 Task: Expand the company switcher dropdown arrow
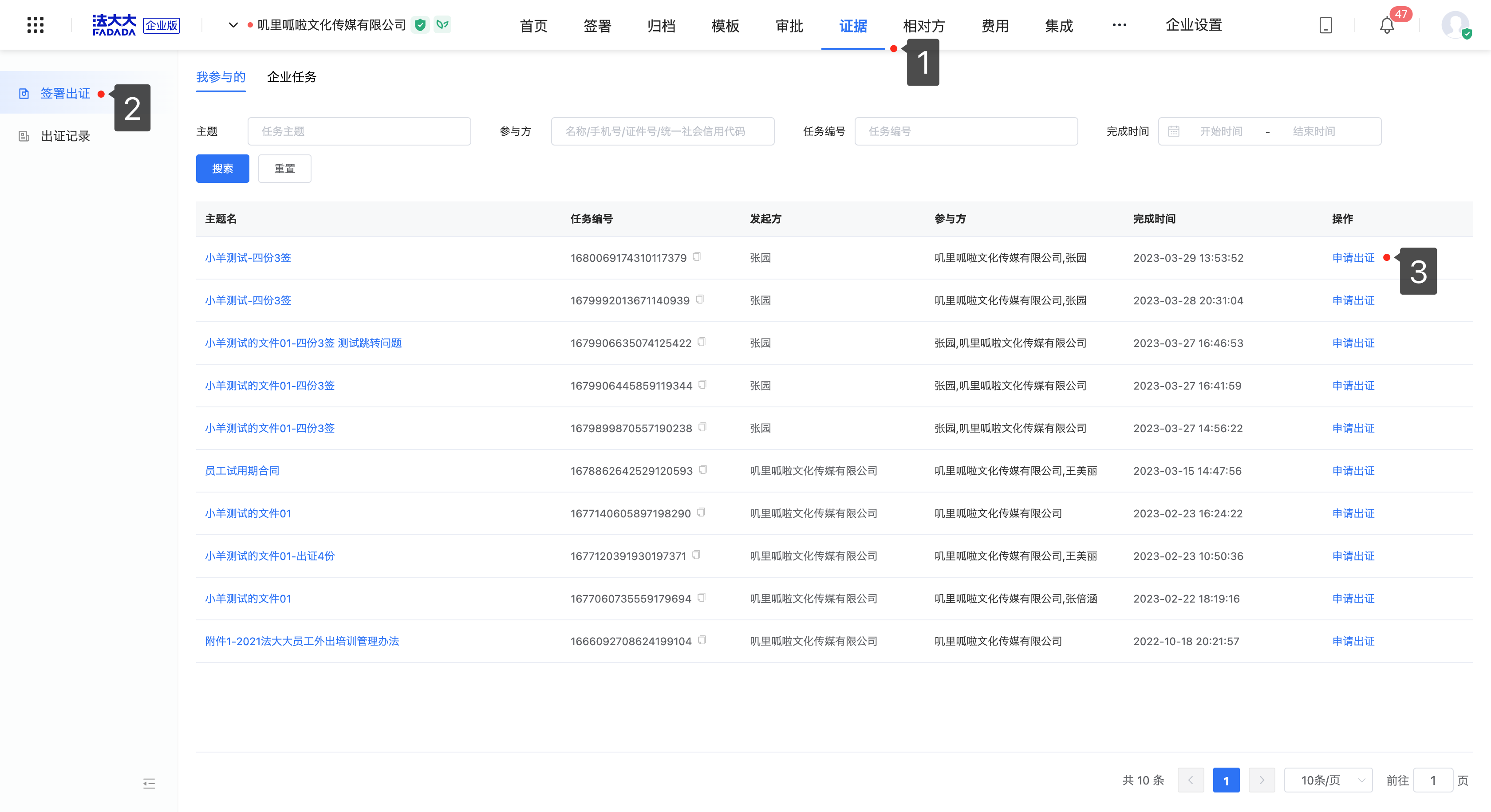tap(233, 25)
